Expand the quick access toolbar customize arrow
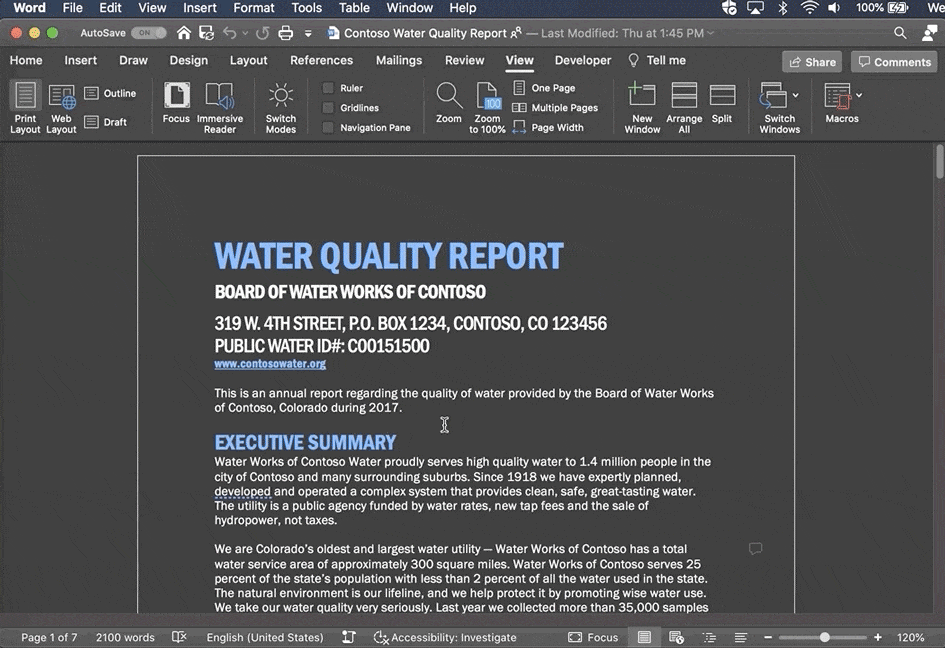 click(x=308, y=34)
